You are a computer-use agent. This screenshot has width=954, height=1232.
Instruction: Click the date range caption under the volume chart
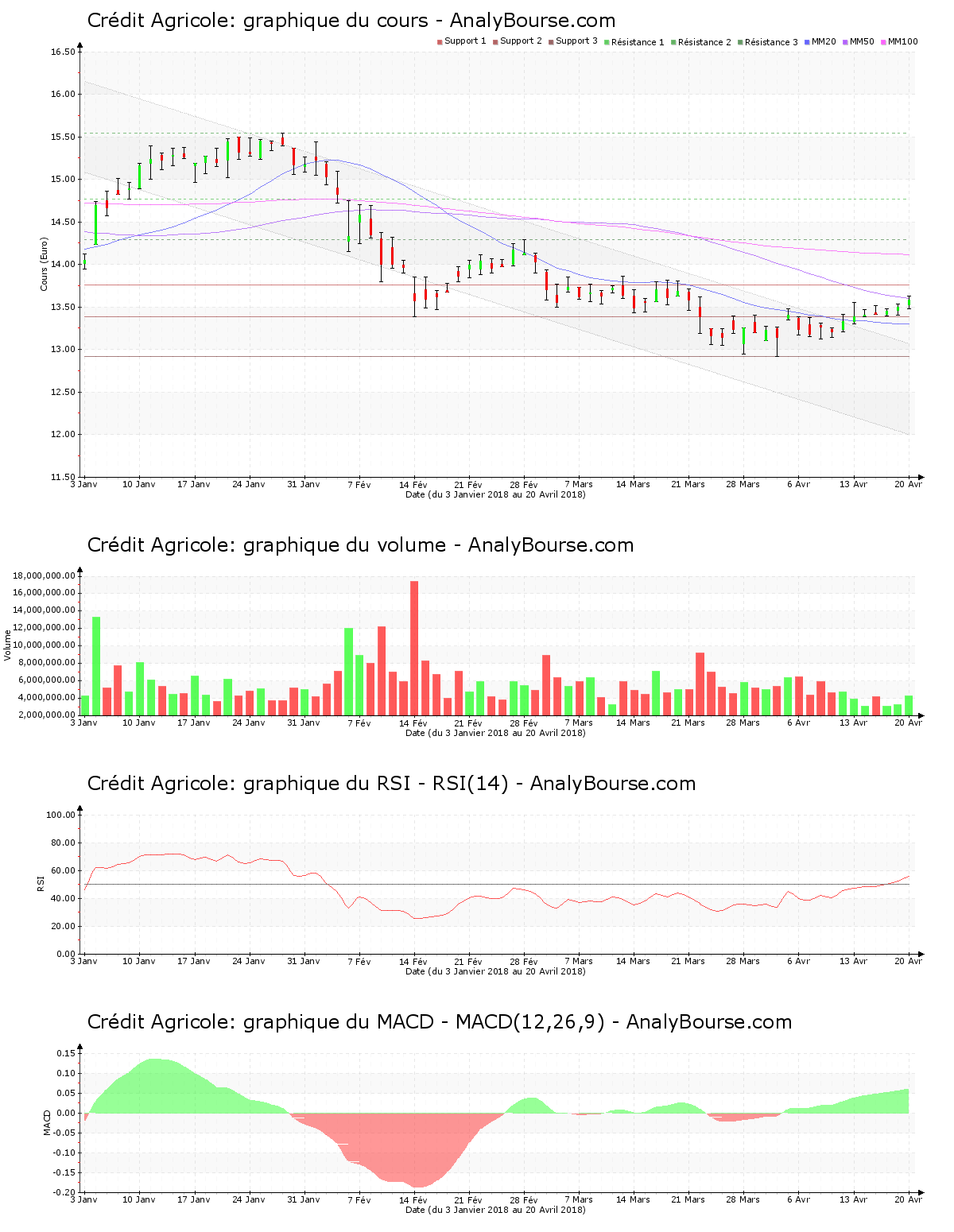click(x=495, y=733)
